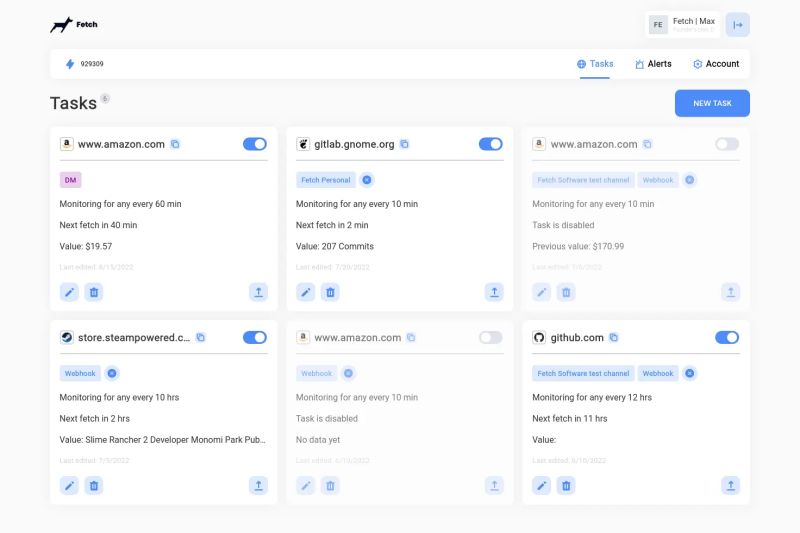Click the DM tag on the Amazon task
Screen dimensions: 800x533
point(70,180)
